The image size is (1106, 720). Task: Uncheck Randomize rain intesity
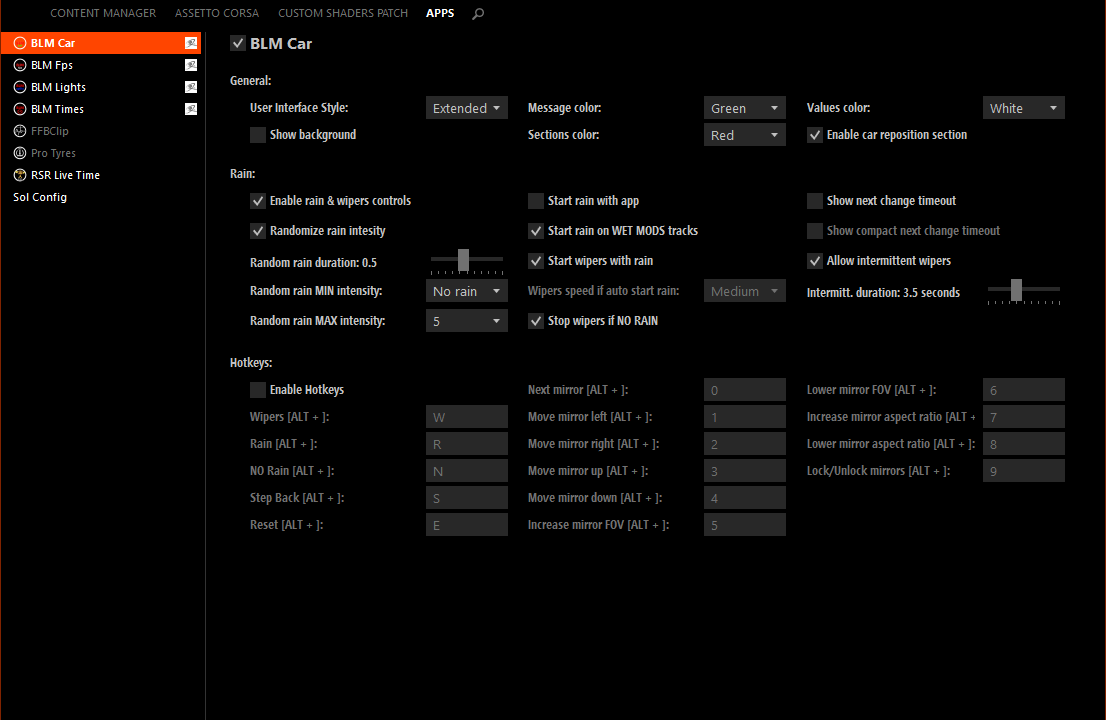point(257,231)
